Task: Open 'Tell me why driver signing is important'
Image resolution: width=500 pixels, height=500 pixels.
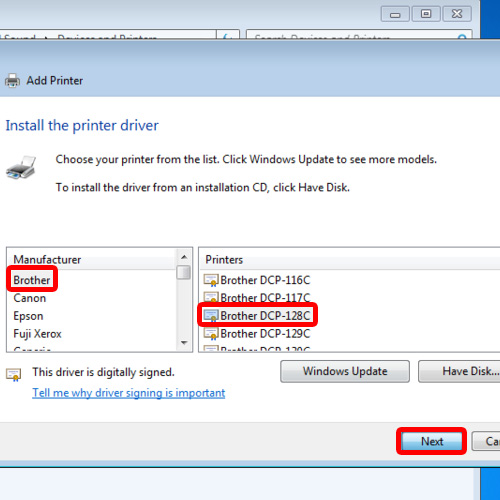Action: click(129, 393)
